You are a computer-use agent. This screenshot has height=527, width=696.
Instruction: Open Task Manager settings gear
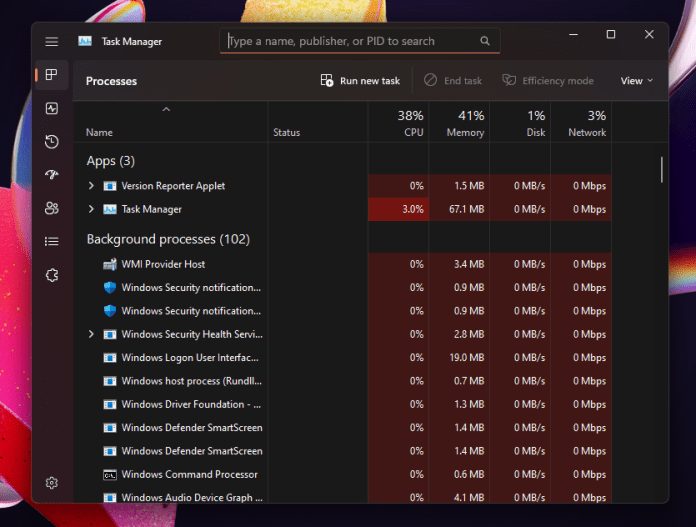tap(51, 483)
